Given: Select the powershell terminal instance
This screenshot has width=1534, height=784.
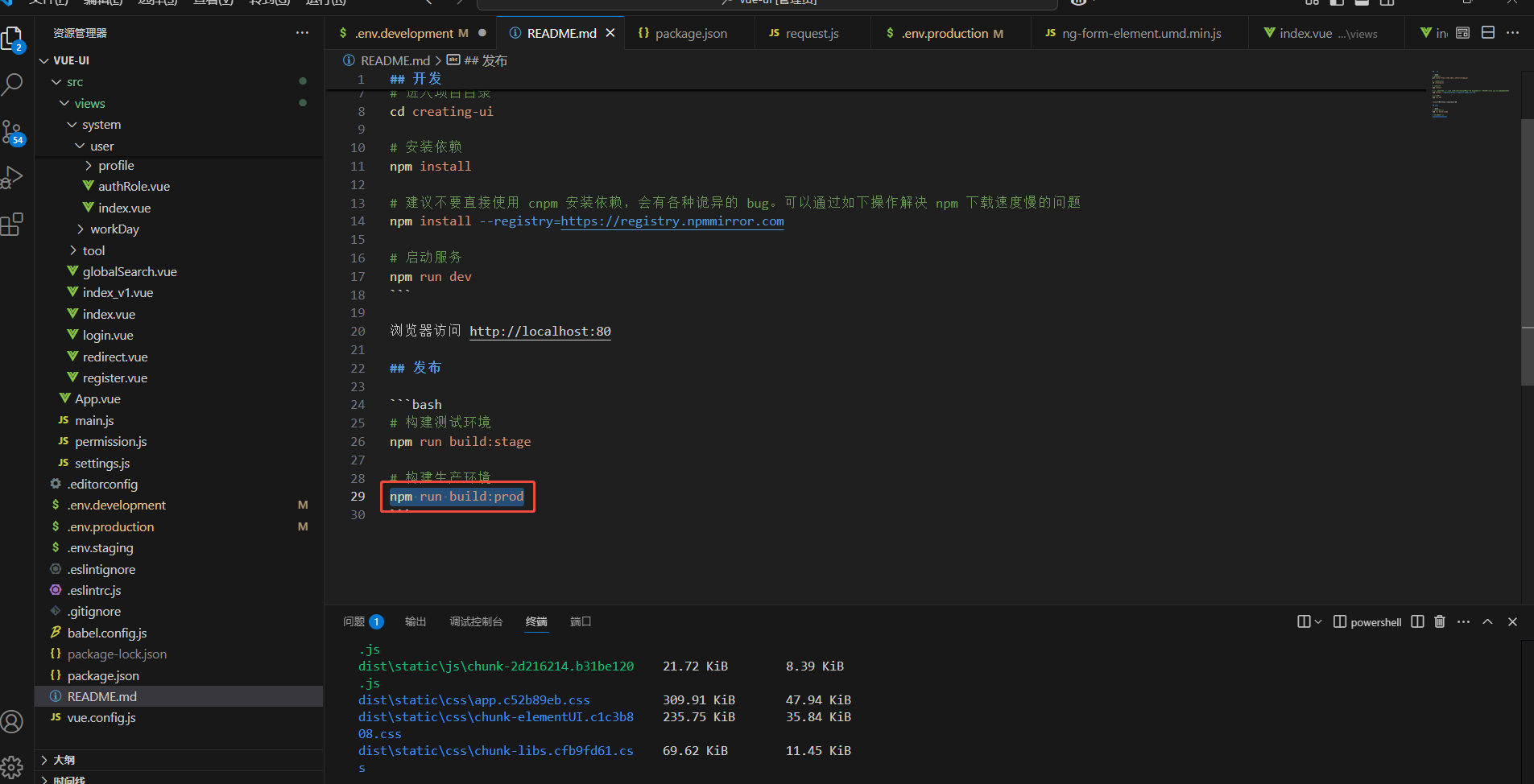Looking at the screenshot, I should [1367, 621].
